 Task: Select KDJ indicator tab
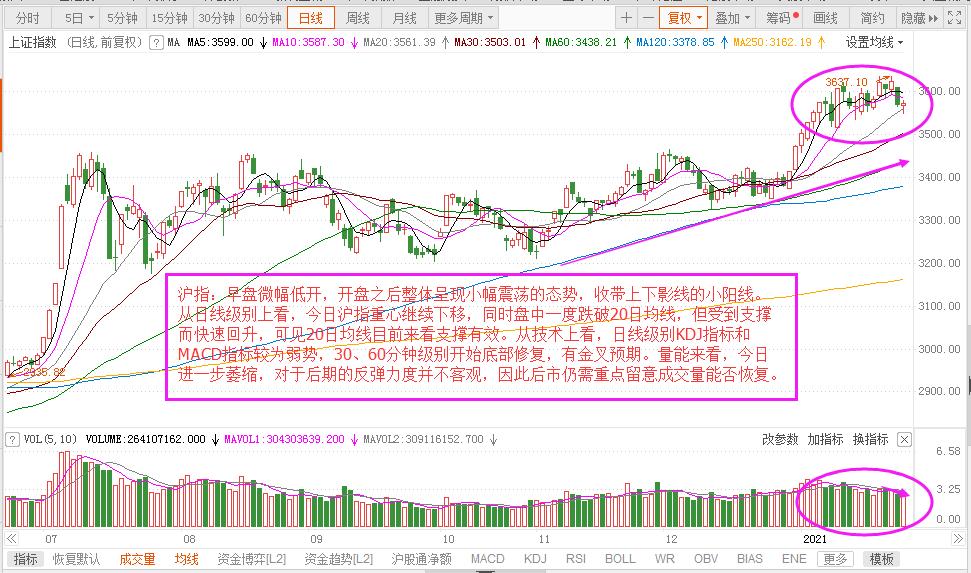click(x=535, y=559)
